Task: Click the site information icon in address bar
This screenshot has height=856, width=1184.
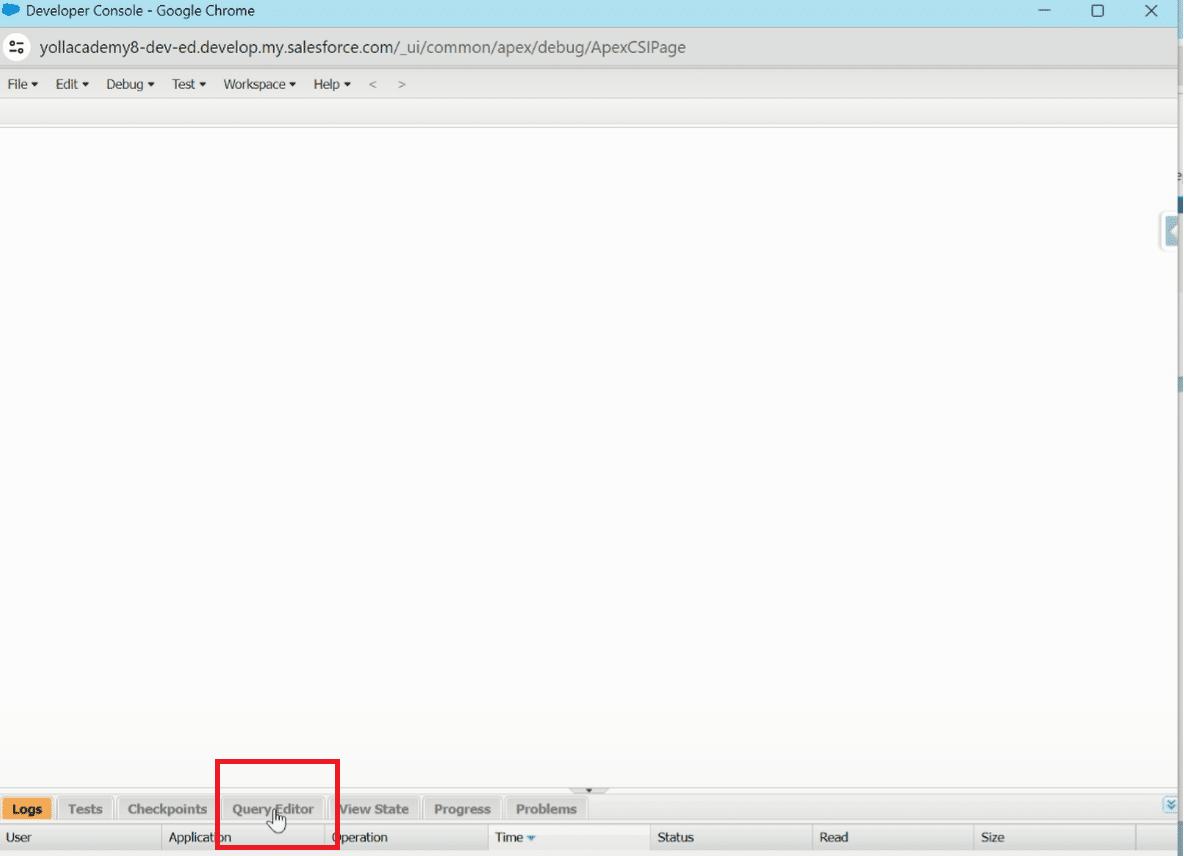Action: click(16, 47)
